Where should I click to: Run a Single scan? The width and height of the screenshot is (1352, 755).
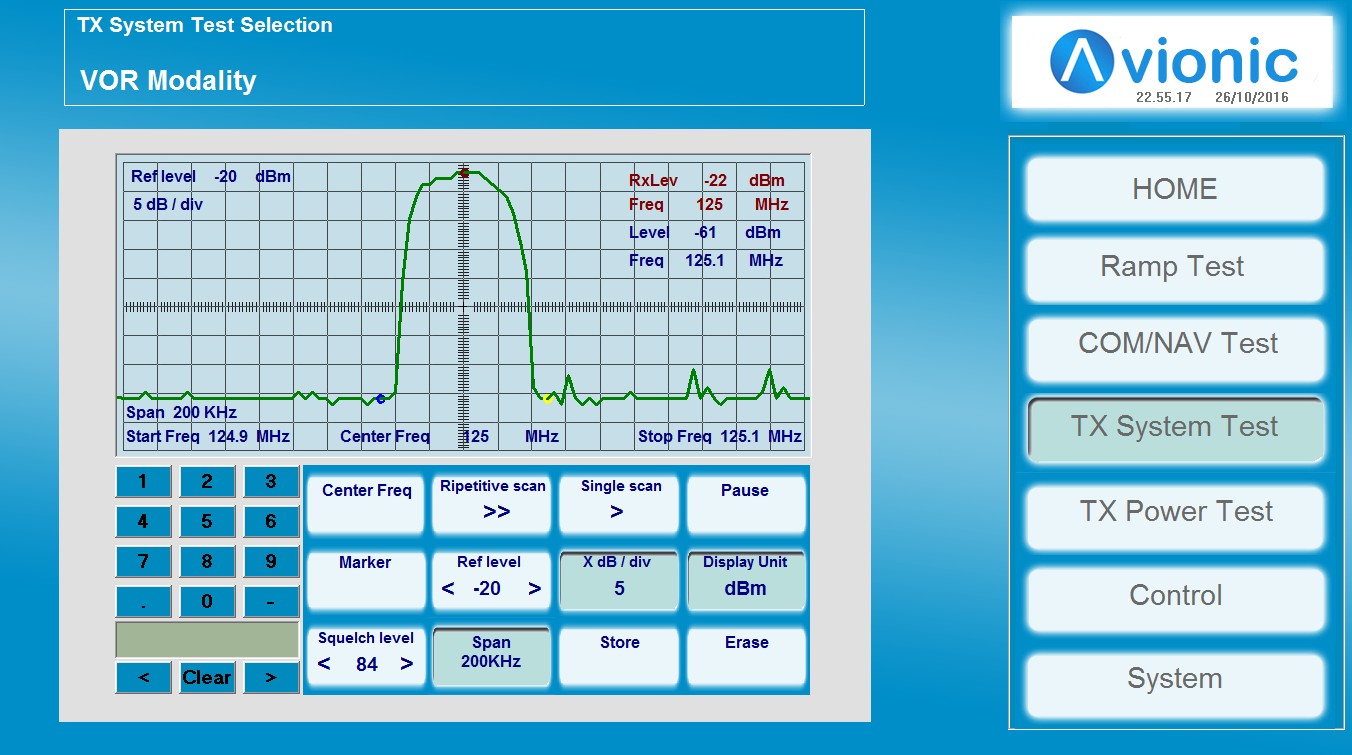(619, 503)
